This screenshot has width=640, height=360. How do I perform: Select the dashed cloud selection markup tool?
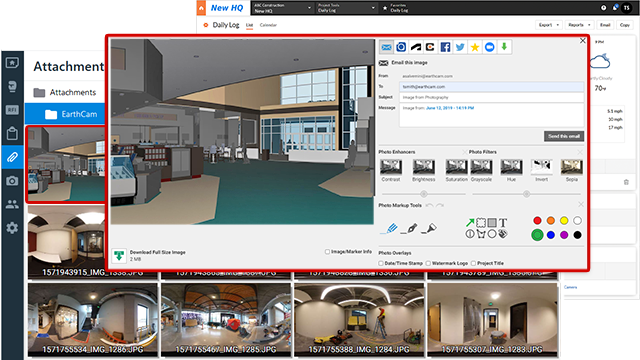[481, 222]
